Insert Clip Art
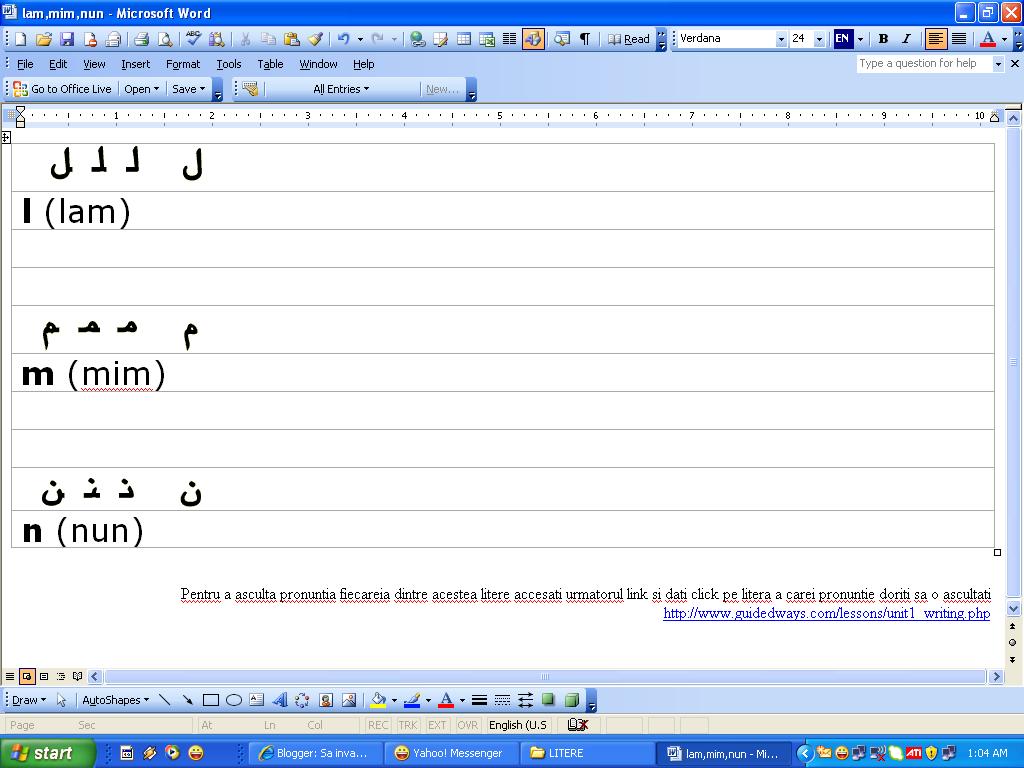The height and width of the screenshot is (768, 1024). point(326,700)
